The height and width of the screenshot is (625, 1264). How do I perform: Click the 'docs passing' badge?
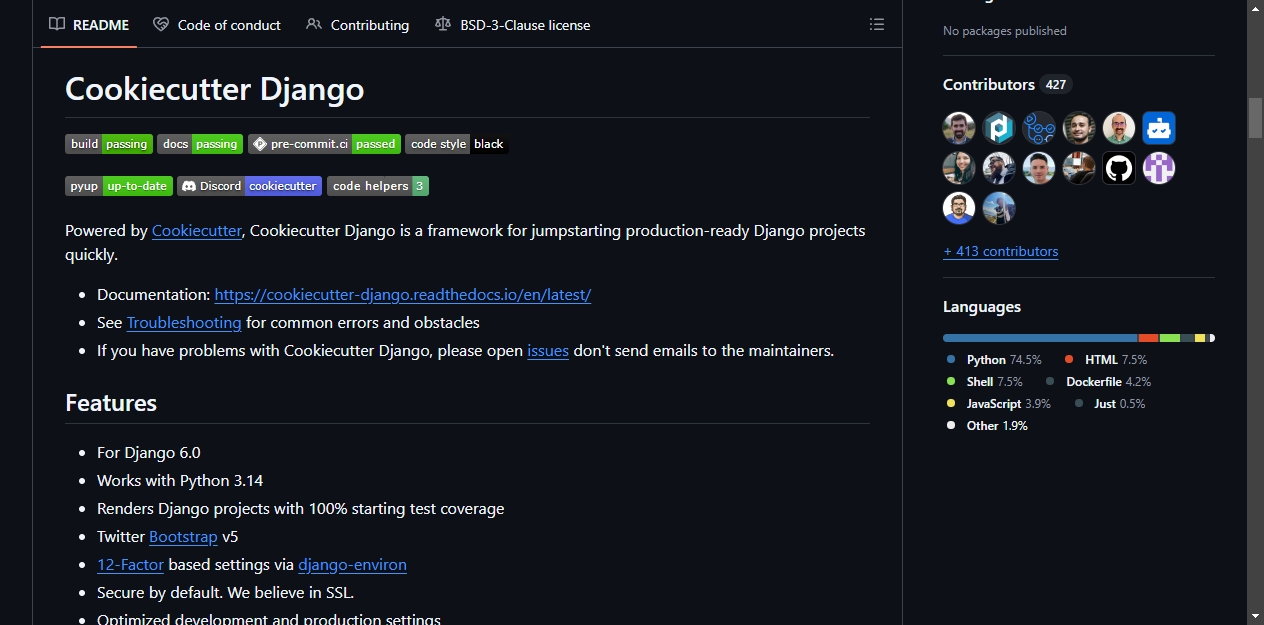[x=200, y=144]
